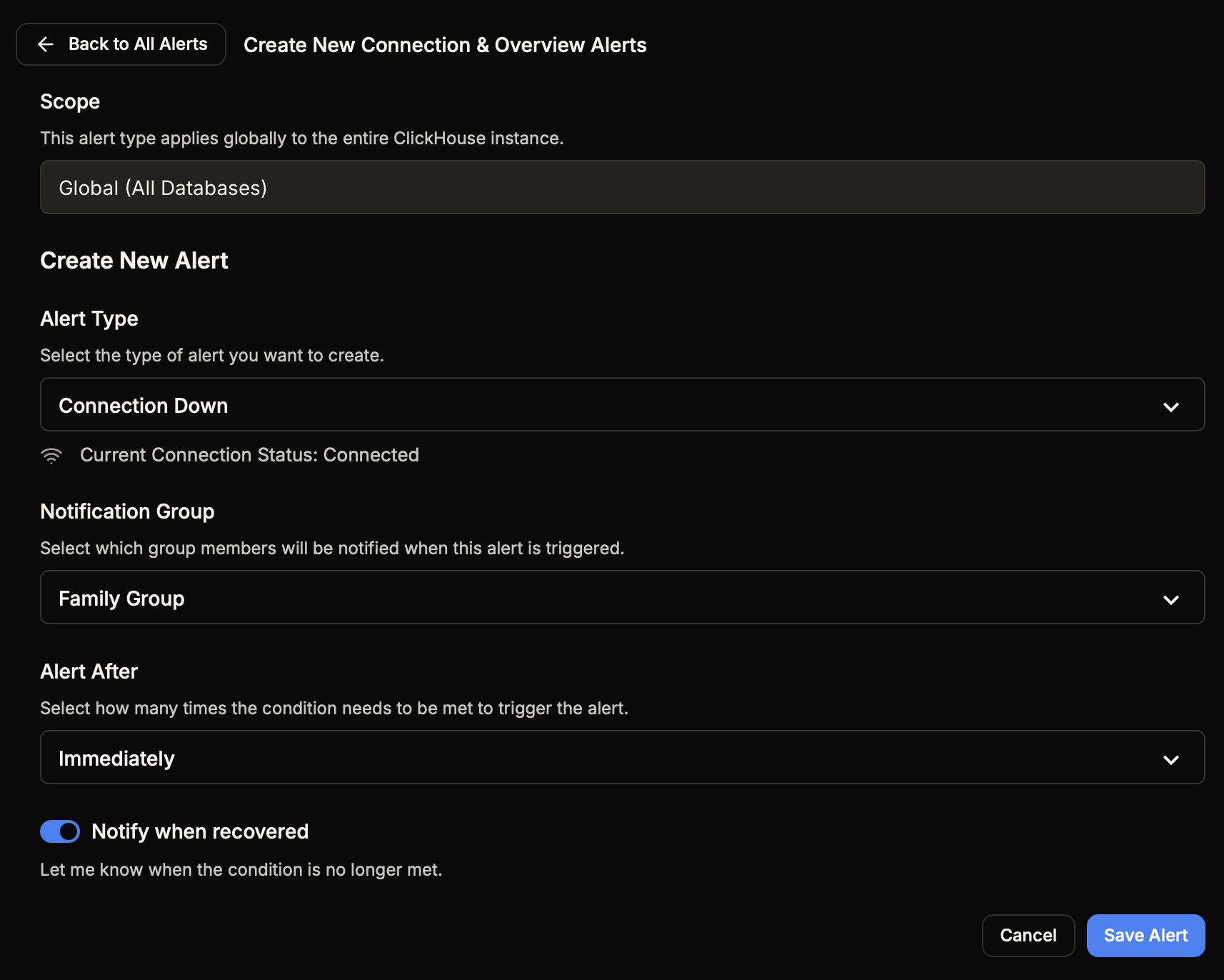Open the Alert Type dropdown
This screenshot has width=1224, height=980.
pos(622,404)
